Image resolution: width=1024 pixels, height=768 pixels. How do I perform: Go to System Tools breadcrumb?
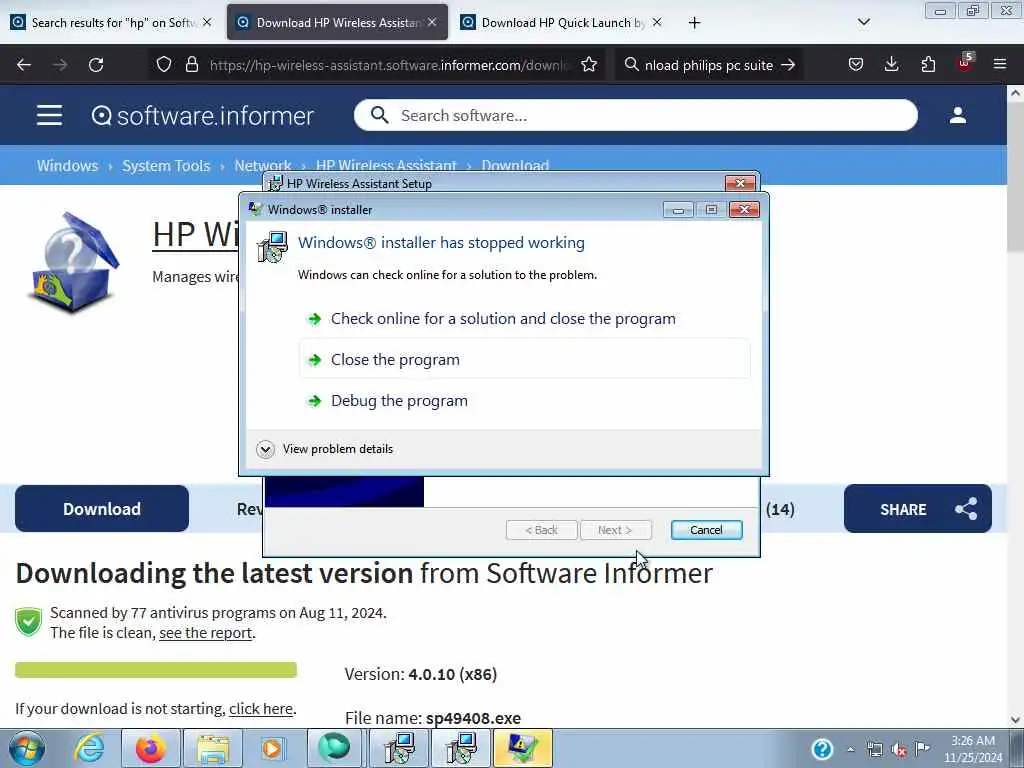(x=166, y=166)
